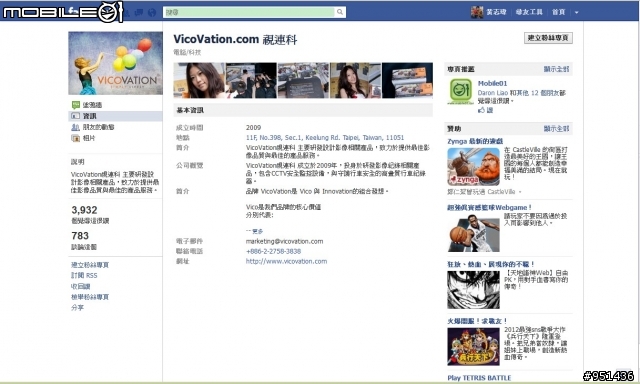Open the 尋友工具 (Find Friends) menu item
The image size is (640, 384).
point(529,12)
